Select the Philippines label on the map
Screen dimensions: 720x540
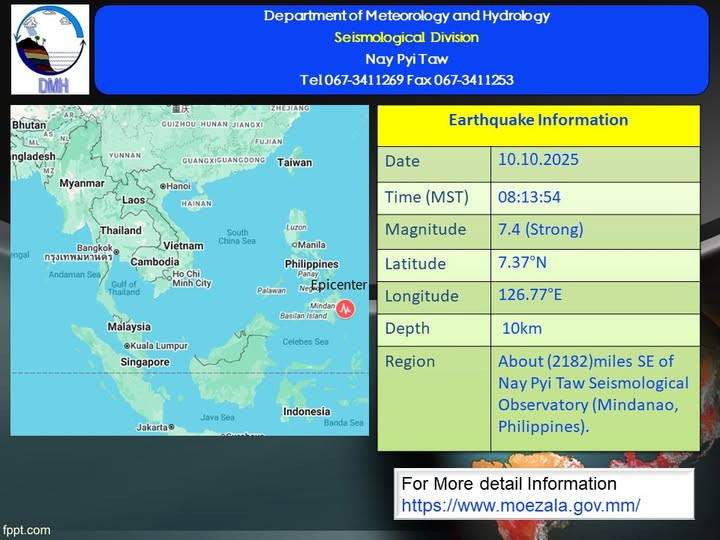click(x=311, y=264)
